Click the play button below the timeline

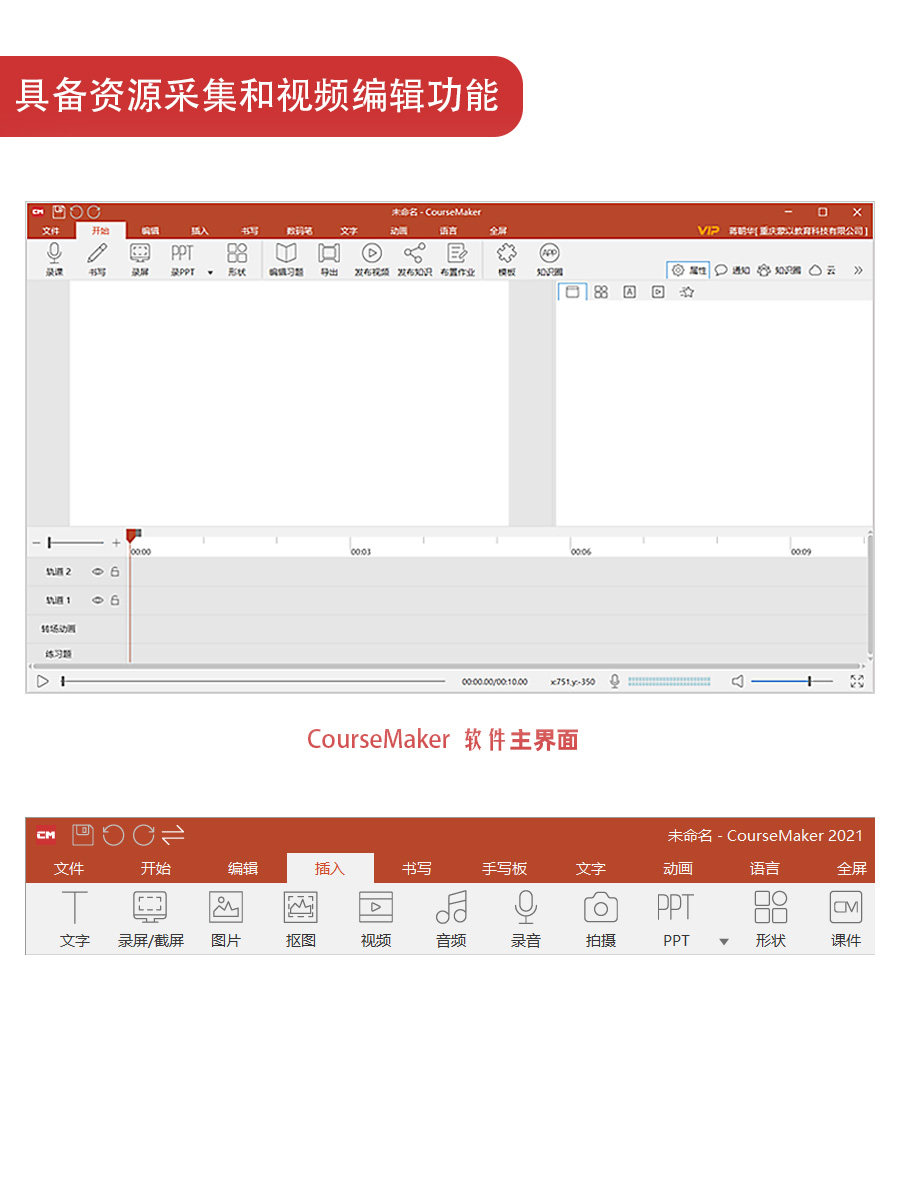click(x=43, y=681)
